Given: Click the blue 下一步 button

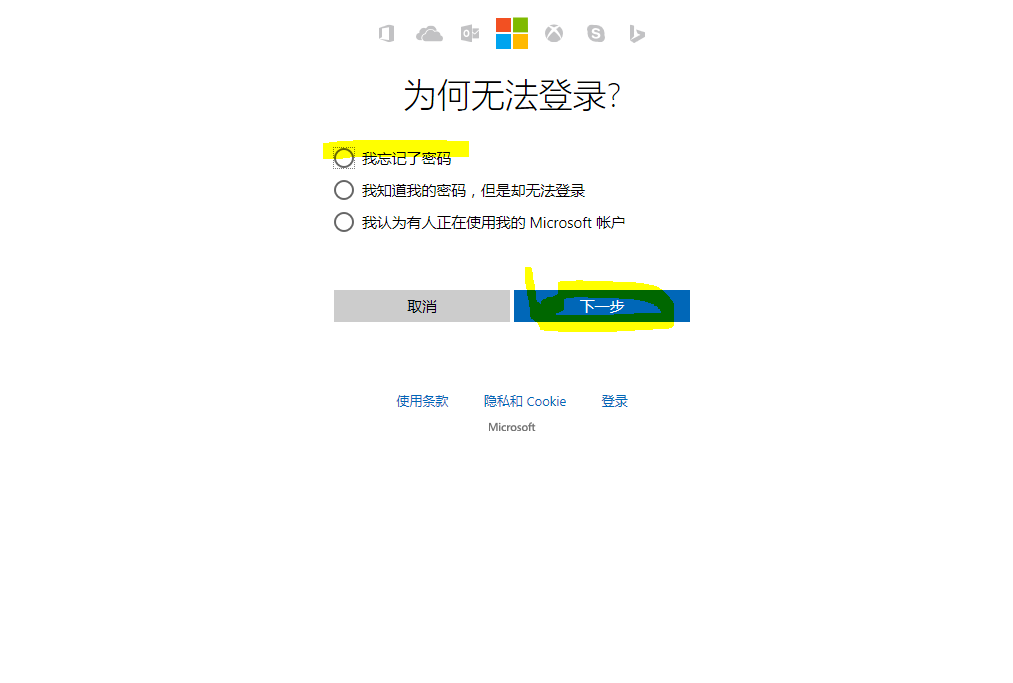Looking at the screenshot, I should (602, 306).
